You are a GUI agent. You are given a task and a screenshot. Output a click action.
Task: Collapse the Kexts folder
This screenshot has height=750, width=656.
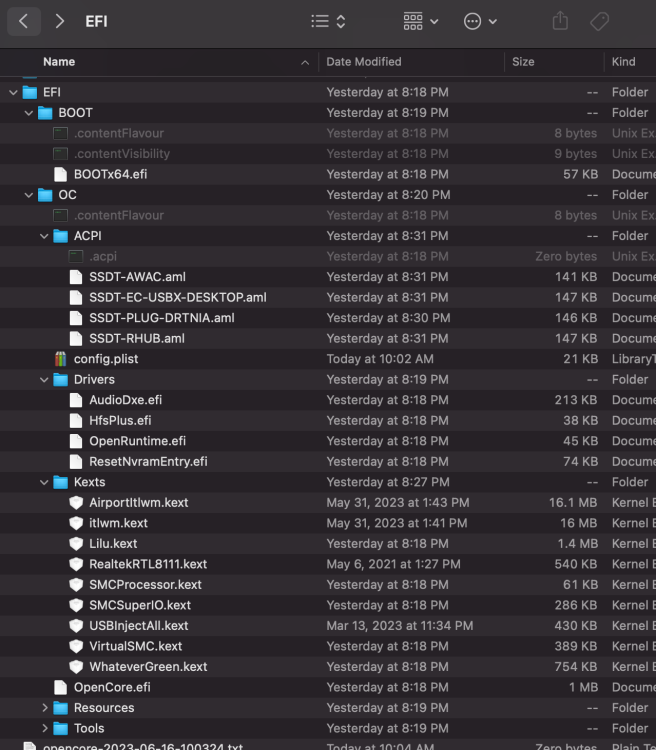[x=44, y=482]
